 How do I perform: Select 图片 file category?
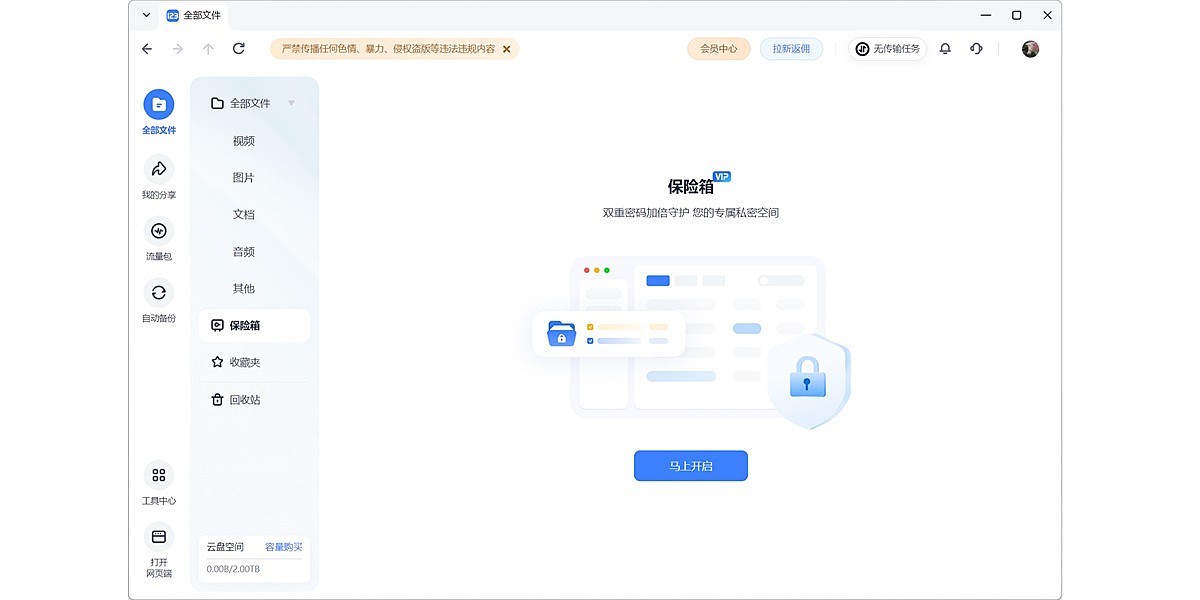coord(244,178)
